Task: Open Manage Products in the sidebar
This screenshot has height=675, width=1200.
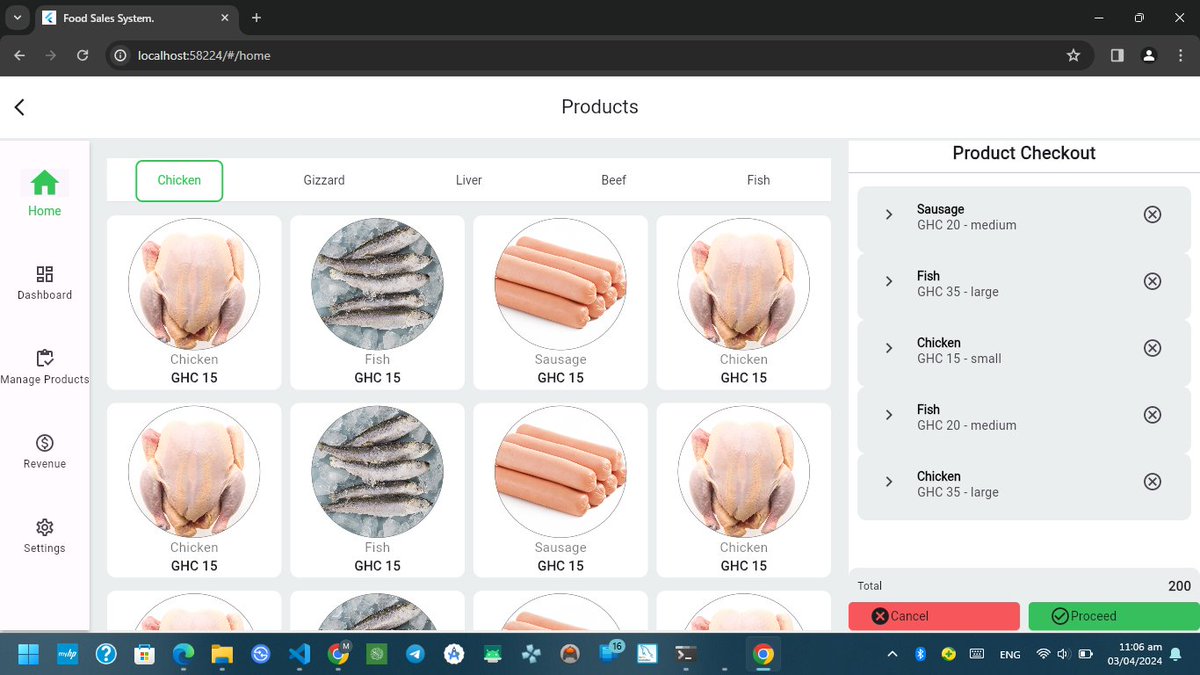Action: 45,367
